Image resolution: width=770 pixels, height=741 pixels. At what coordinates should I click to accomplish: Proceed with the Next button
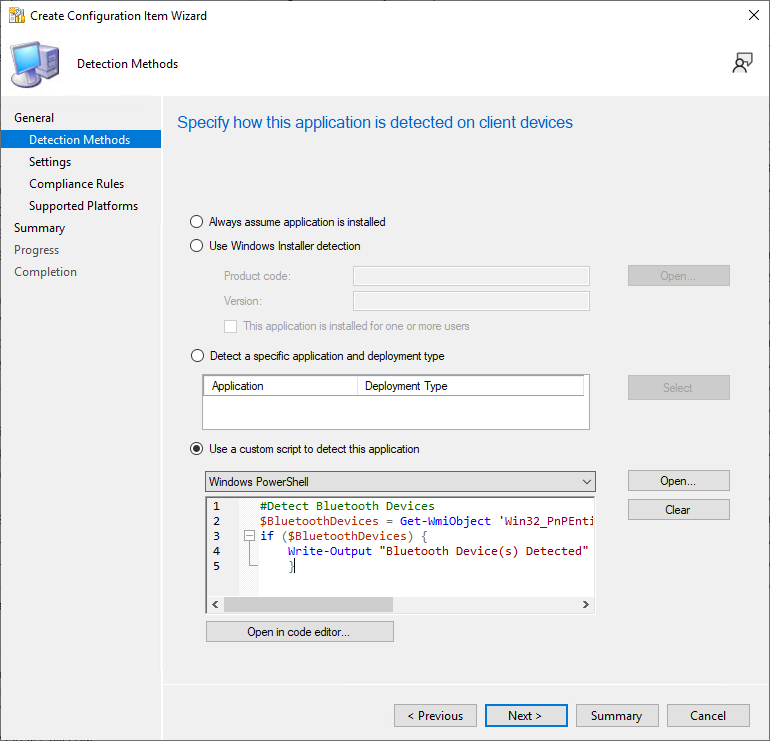pos(525,716)
